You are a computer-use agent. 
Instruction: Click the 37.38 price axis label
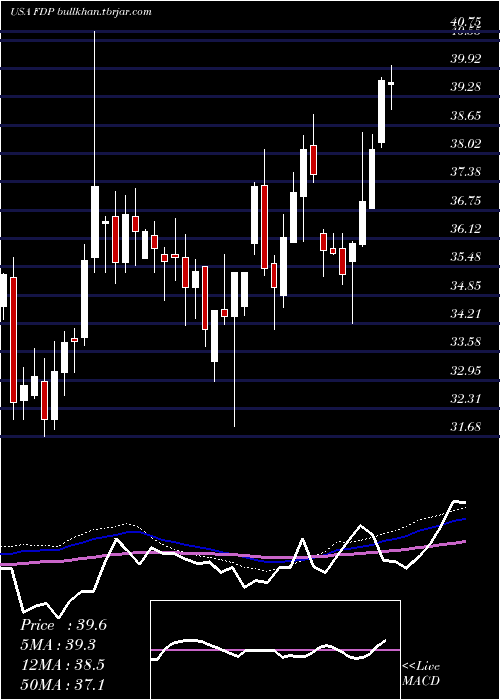pyautogui.click(x=466, y=172)
